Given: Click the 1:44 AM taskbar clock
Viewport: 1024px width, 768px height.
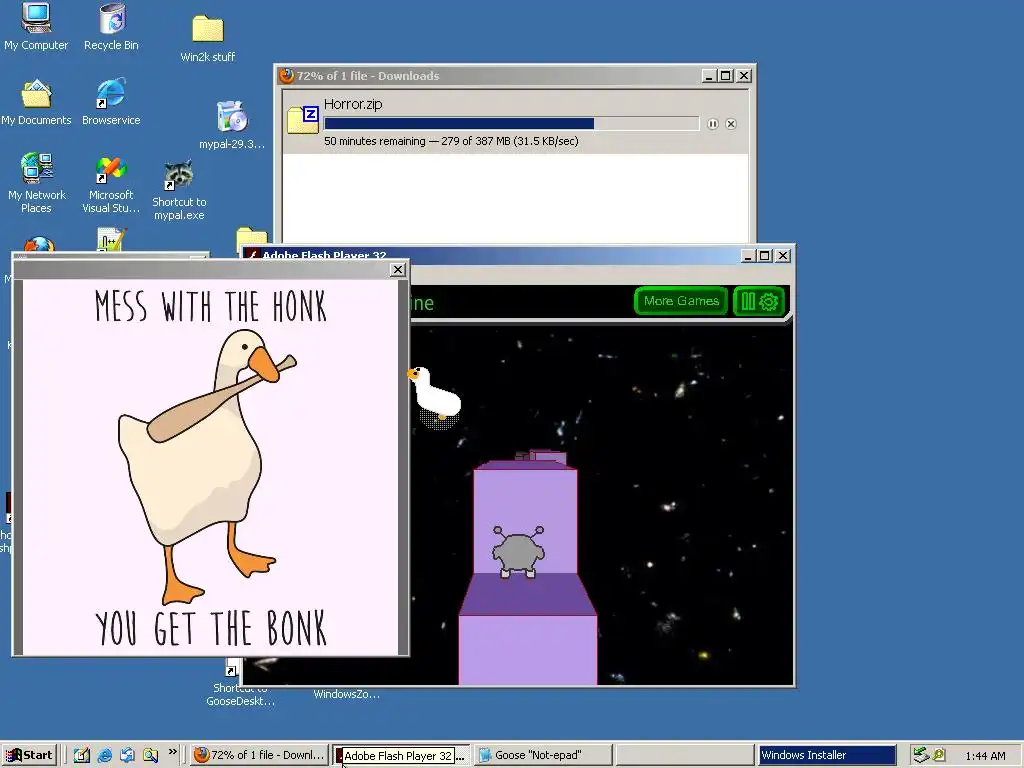Looking at the screenshot, I should [985, 756].
